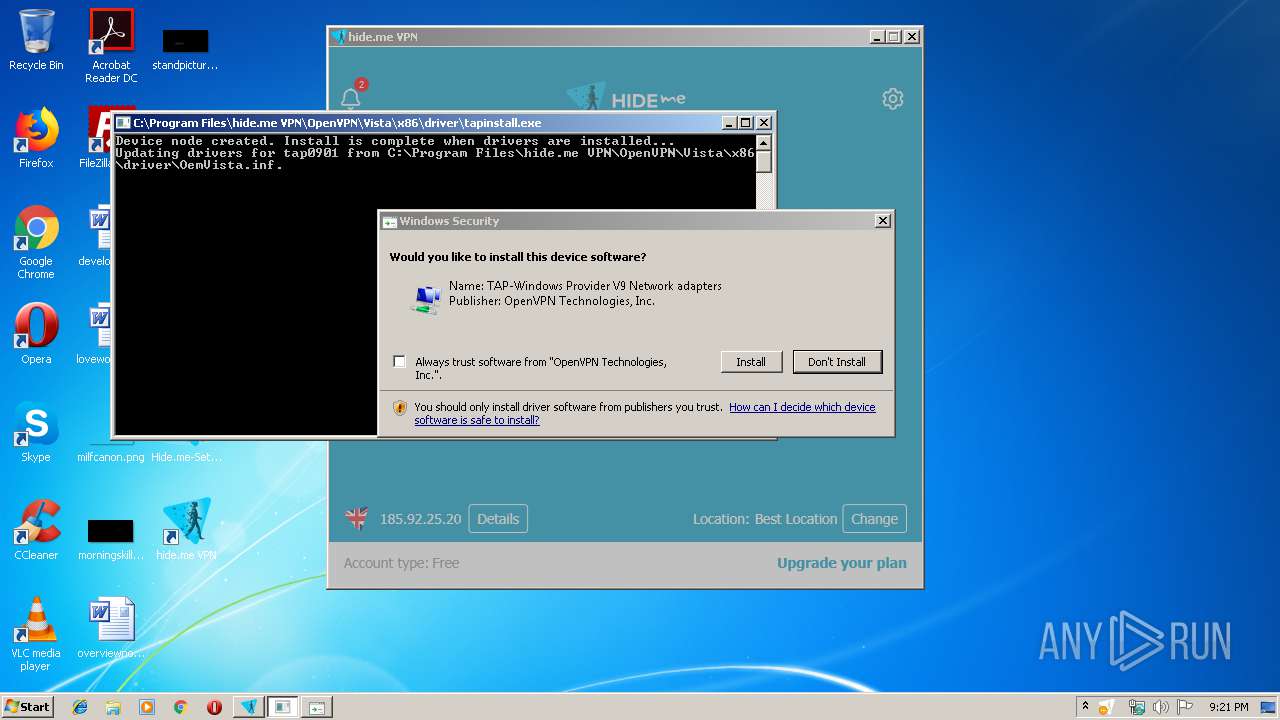Screen dimensions: 1280x720
Task: Click the Details button in hide.me VPN
Action: tap(498, 519)
